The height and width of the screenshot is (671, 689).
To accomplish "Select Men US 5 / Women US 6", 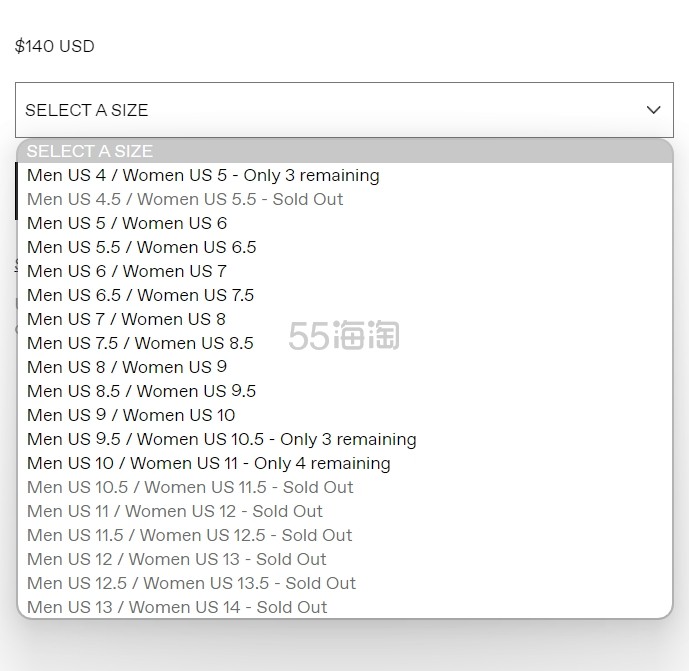I will 127,223.
